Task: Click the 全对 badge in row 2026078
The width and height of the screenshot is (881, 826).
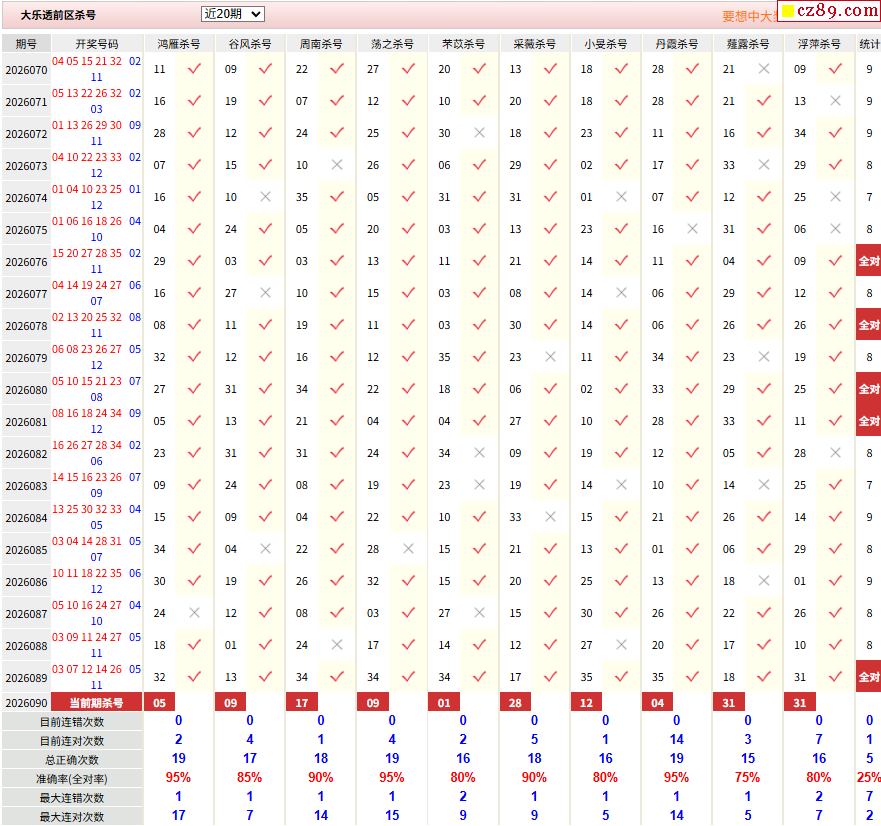Action: point(868,325)
